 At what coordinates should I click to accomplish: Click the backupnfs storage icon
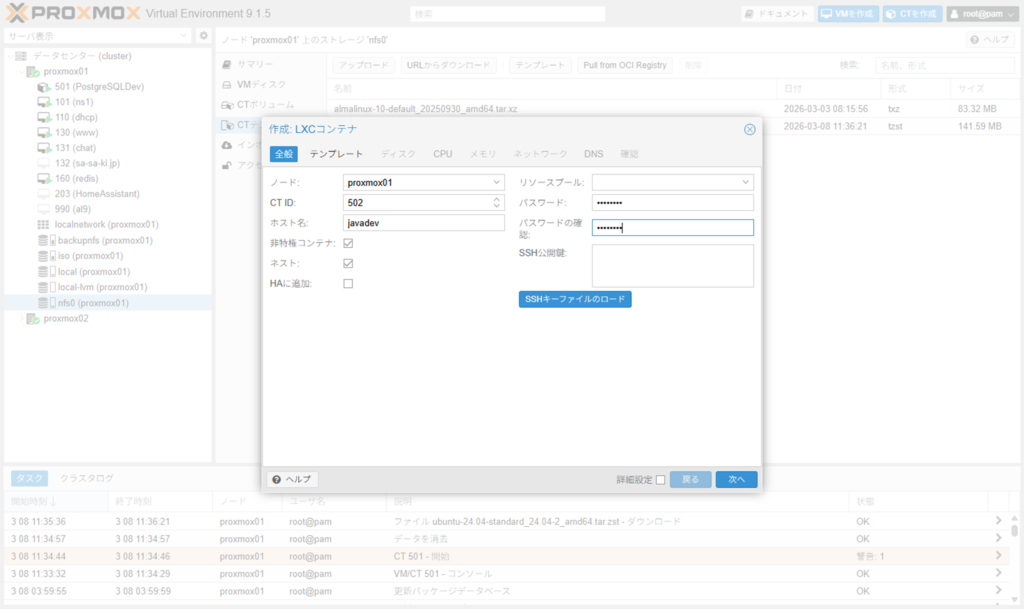(x=45, y=241)
